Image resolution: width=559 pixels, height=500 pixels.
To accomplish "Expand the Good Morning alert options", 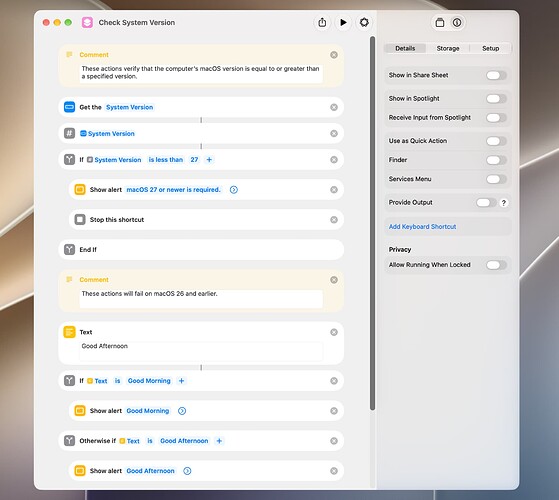I will coord(182,411).
